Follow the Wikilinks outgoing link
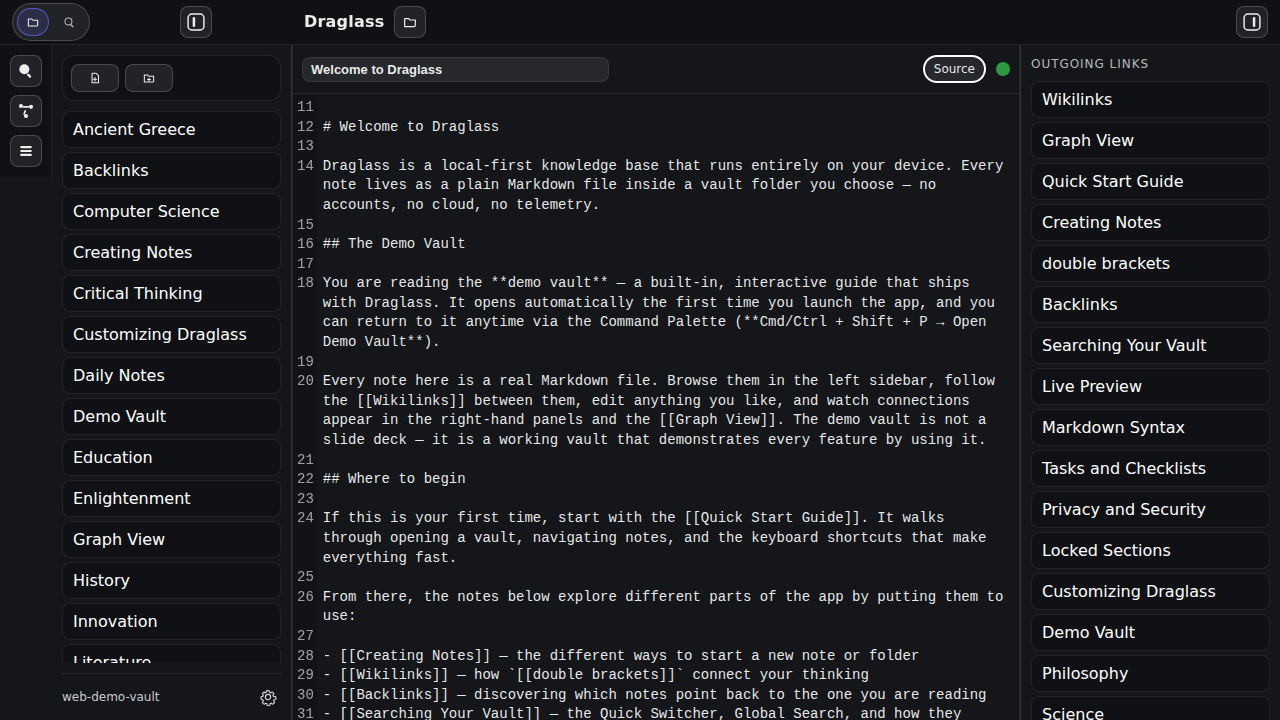 tap(1150, 99)
